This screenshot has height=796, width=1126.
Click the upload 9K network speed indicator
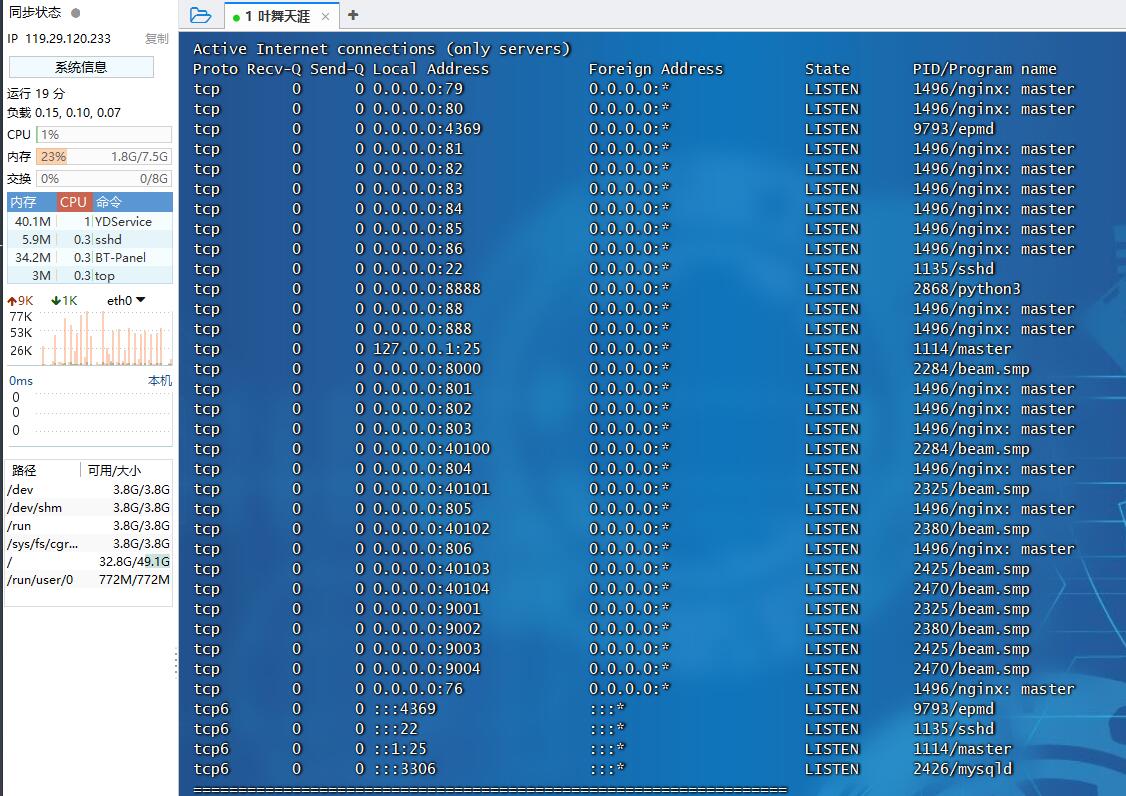[x=20, y=301]
